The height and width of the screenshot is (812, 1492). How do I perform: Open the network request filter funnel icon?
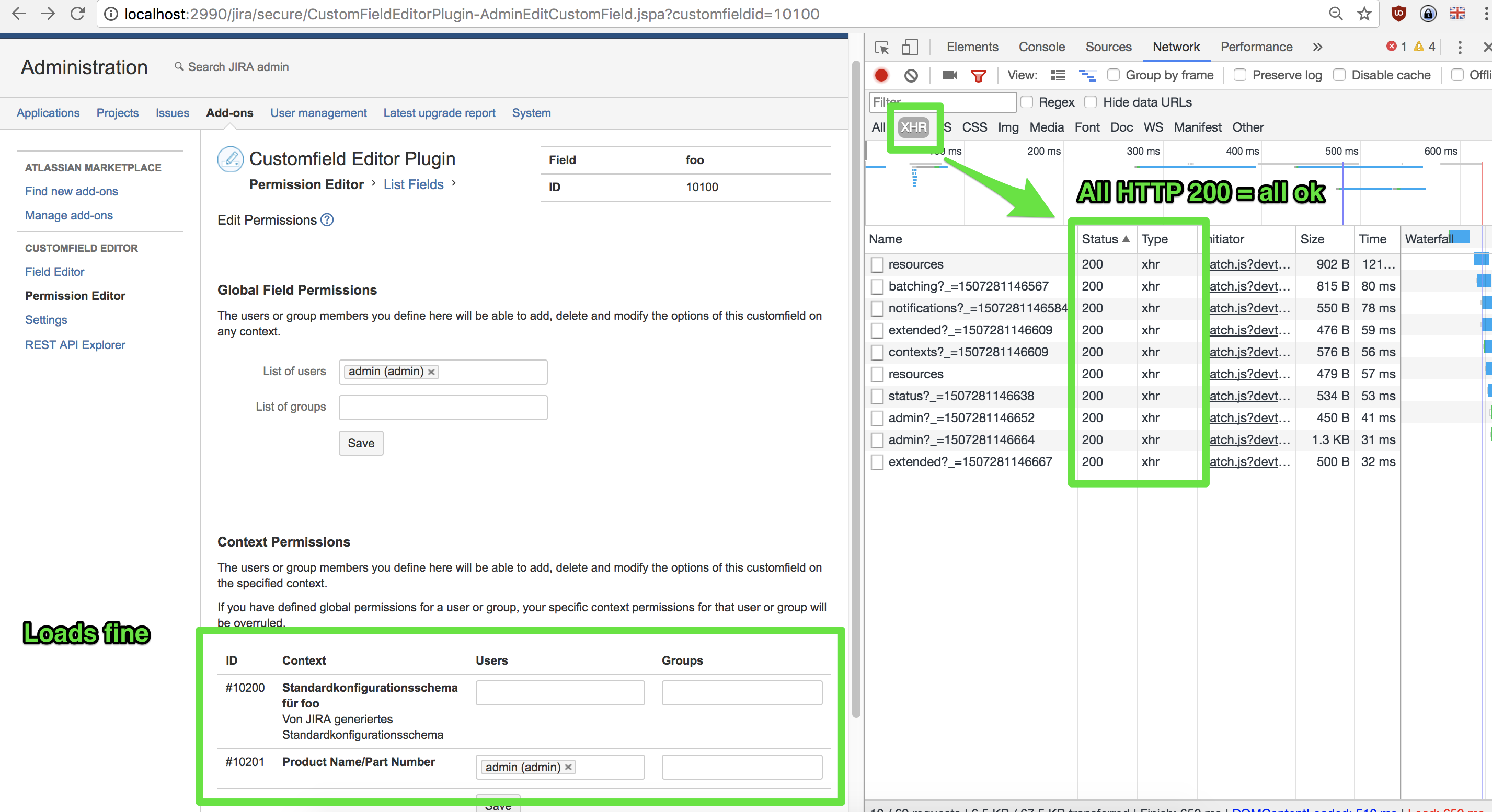click(x=979, y=75)
